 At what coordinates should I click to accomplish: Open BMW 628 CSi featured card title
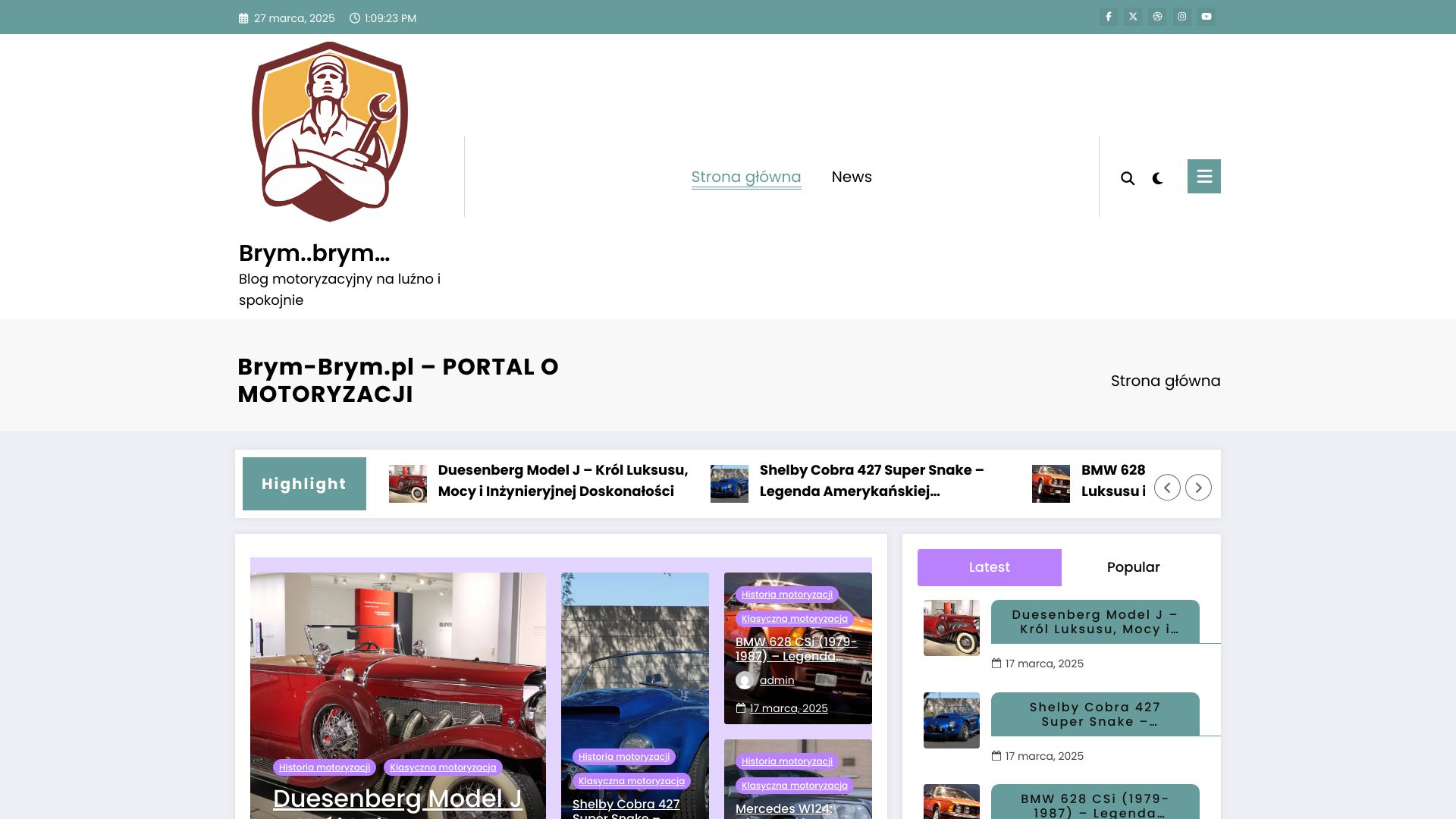point(796,649)
